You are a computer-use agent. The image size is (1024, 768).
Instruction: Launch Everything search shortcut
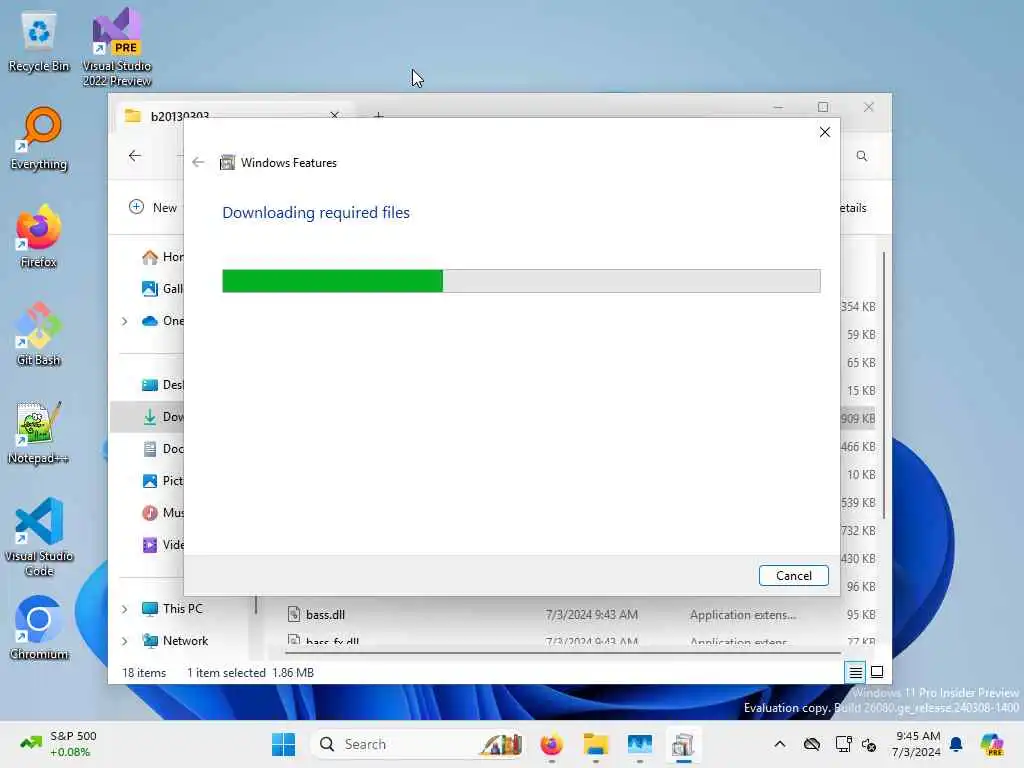click(39, 139)
